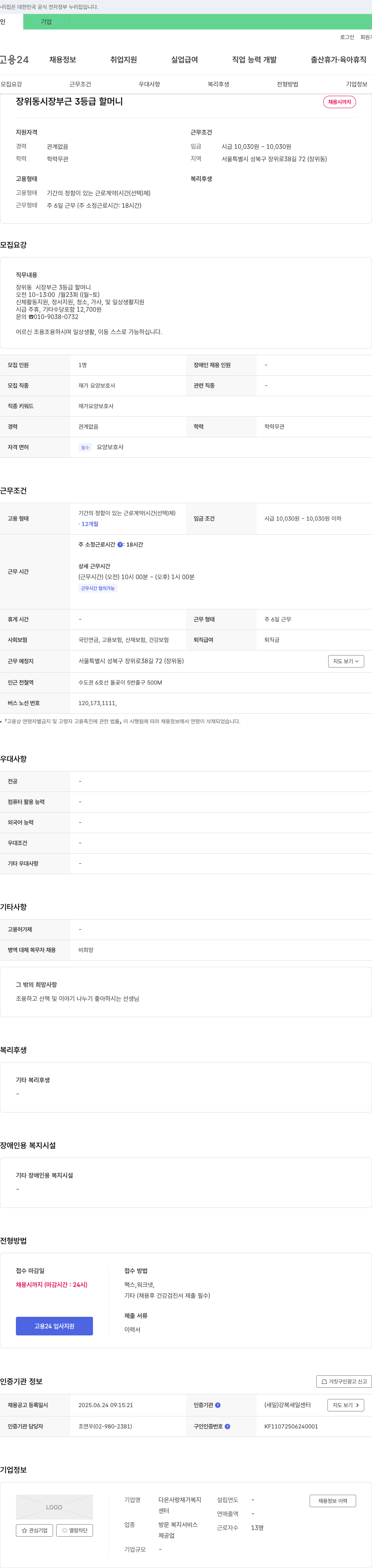Screen dimensions: 372x1568
Task: Add the company with the 관심기업 star button
Action: 34,1530
